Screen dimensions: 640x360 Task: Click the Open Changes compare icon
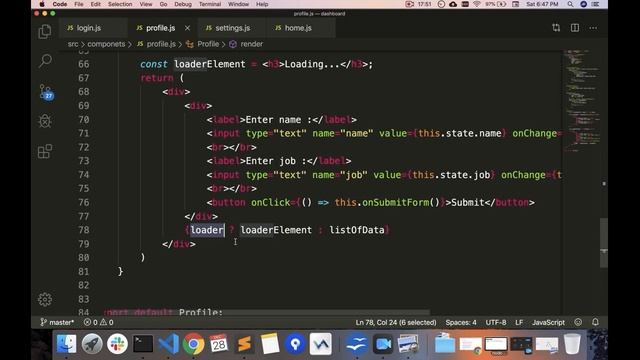pos(556,28)
